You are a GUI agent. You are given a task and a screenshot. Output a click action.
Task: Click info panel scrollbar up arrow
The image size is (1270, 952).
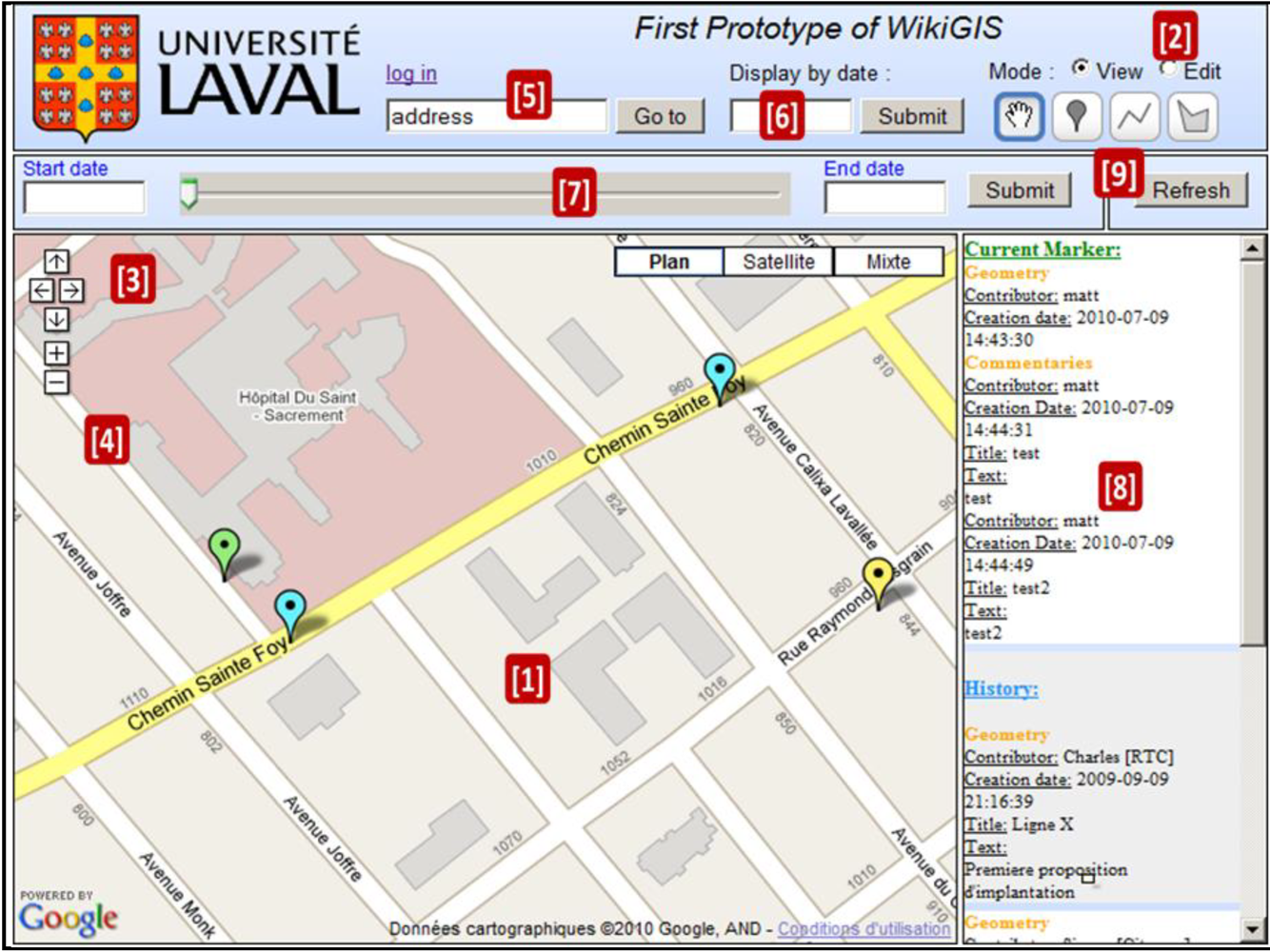click(1253, 248)
